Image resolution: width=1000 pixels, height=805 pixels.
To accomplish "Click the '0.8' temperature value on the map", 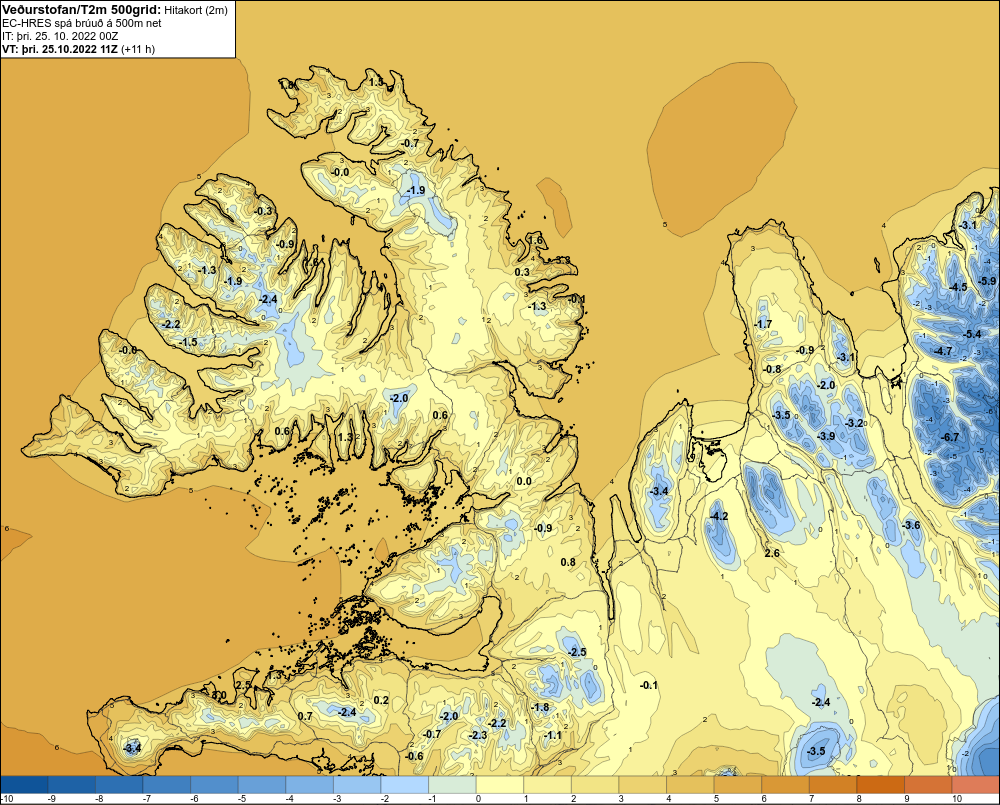I will 568,562.
